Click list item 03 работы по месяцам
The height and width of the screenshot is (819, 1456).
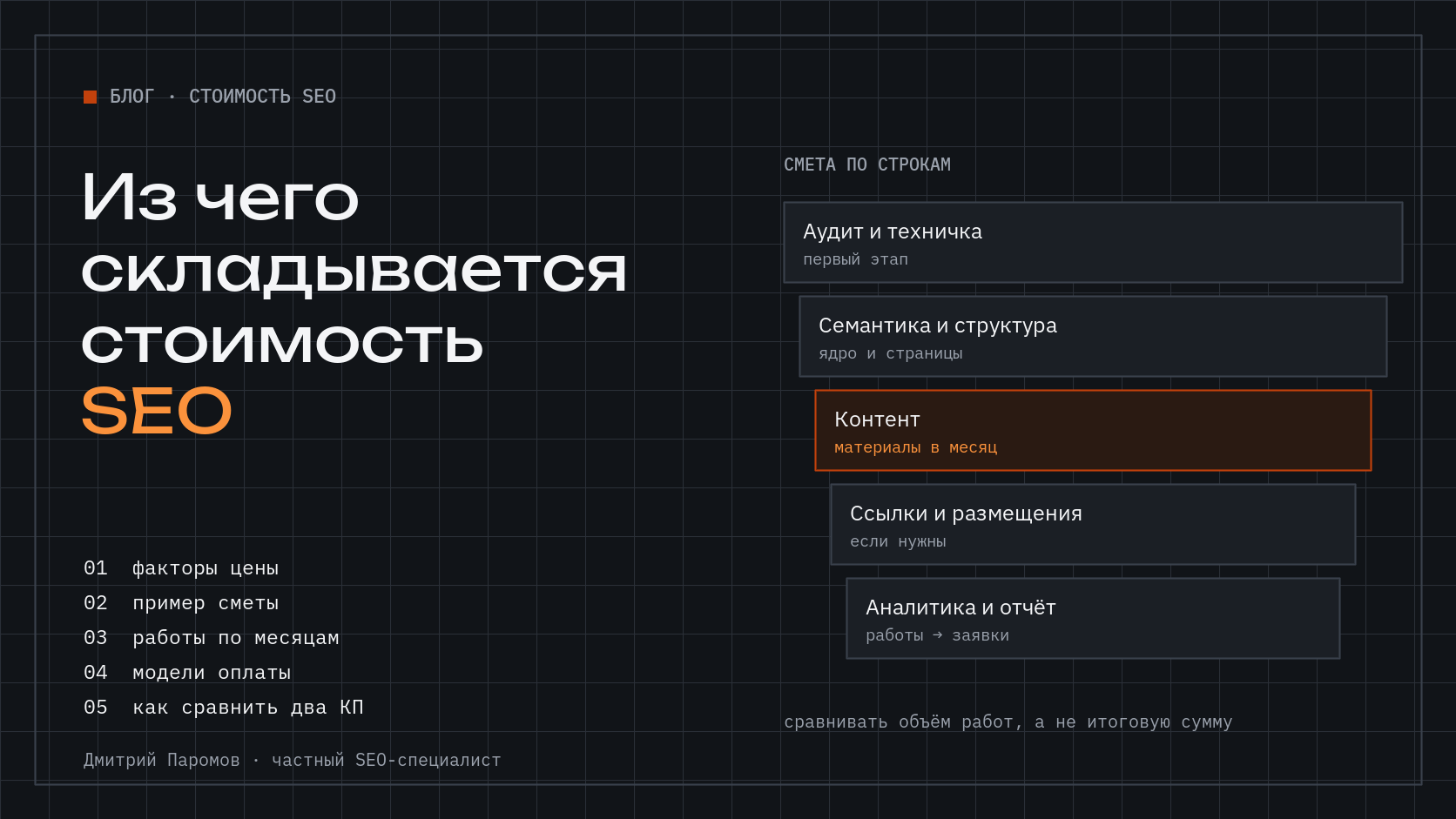click(x=212, y=638)
